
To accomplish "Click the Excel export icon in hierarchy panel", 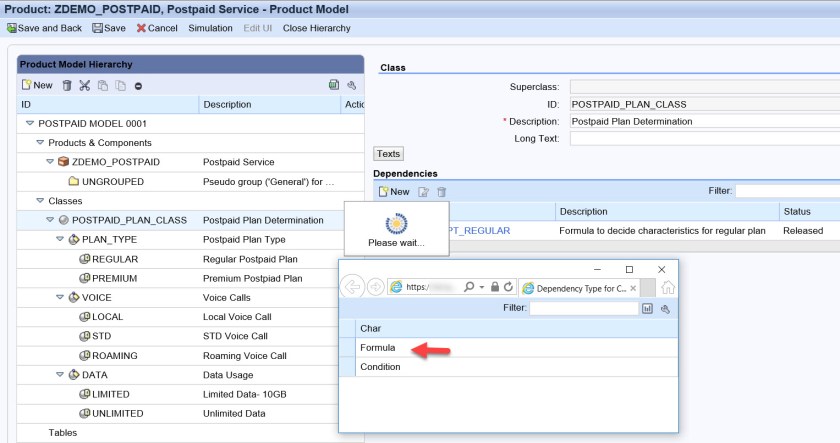I will [x=334, y=86].
